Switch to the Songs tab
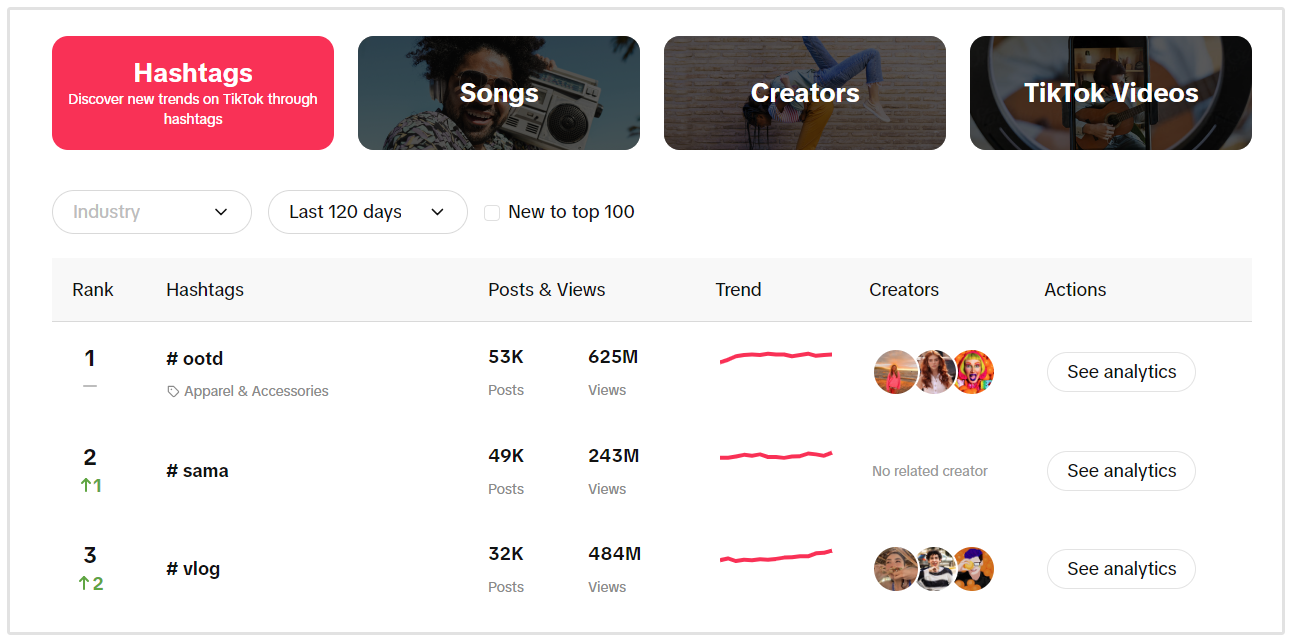The height and width of the screenshot is (642, 1292). (498, 92)
